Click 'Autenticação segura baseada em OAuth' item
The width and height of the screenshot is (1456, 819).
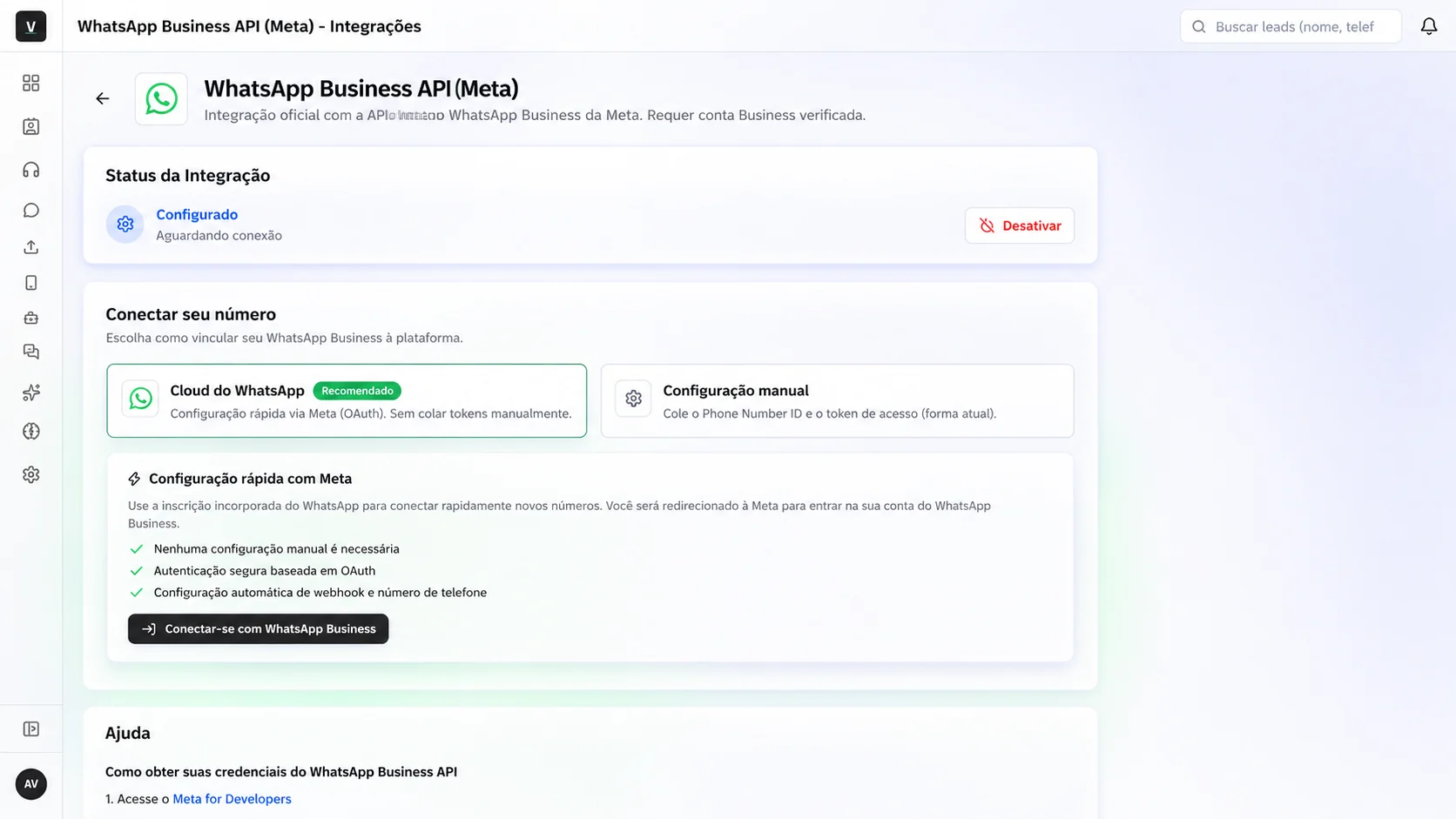tap(265, 571)
